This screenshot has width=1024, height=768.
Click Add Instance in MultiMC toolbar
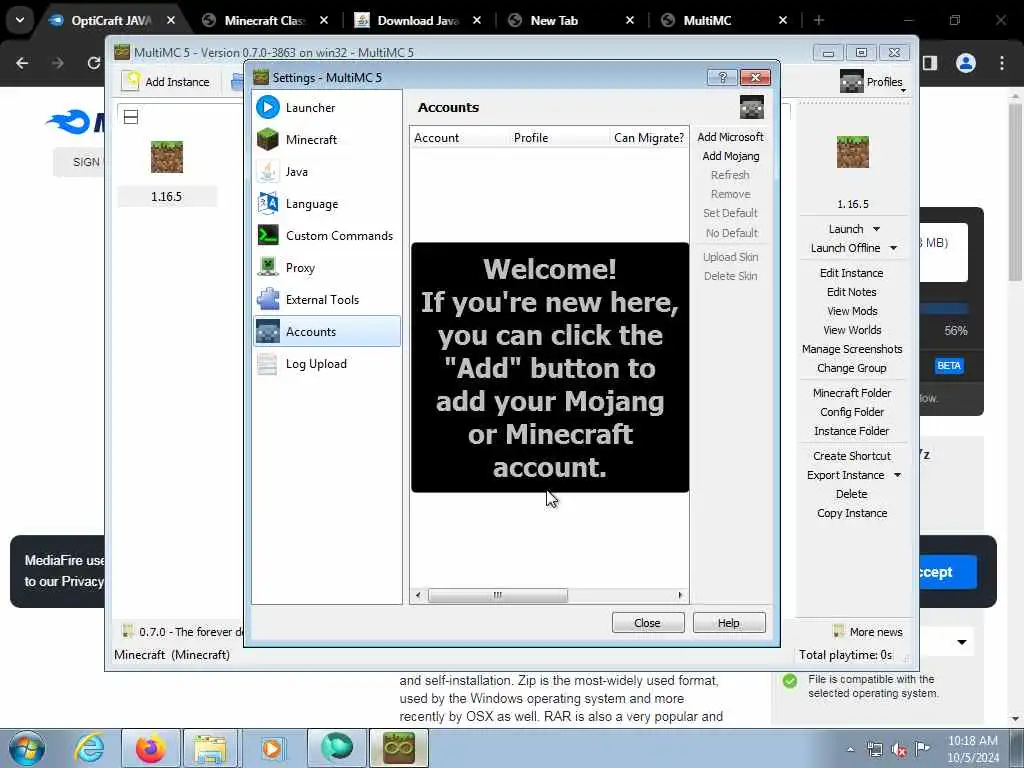pyautogui.click(x=167, y=82)
